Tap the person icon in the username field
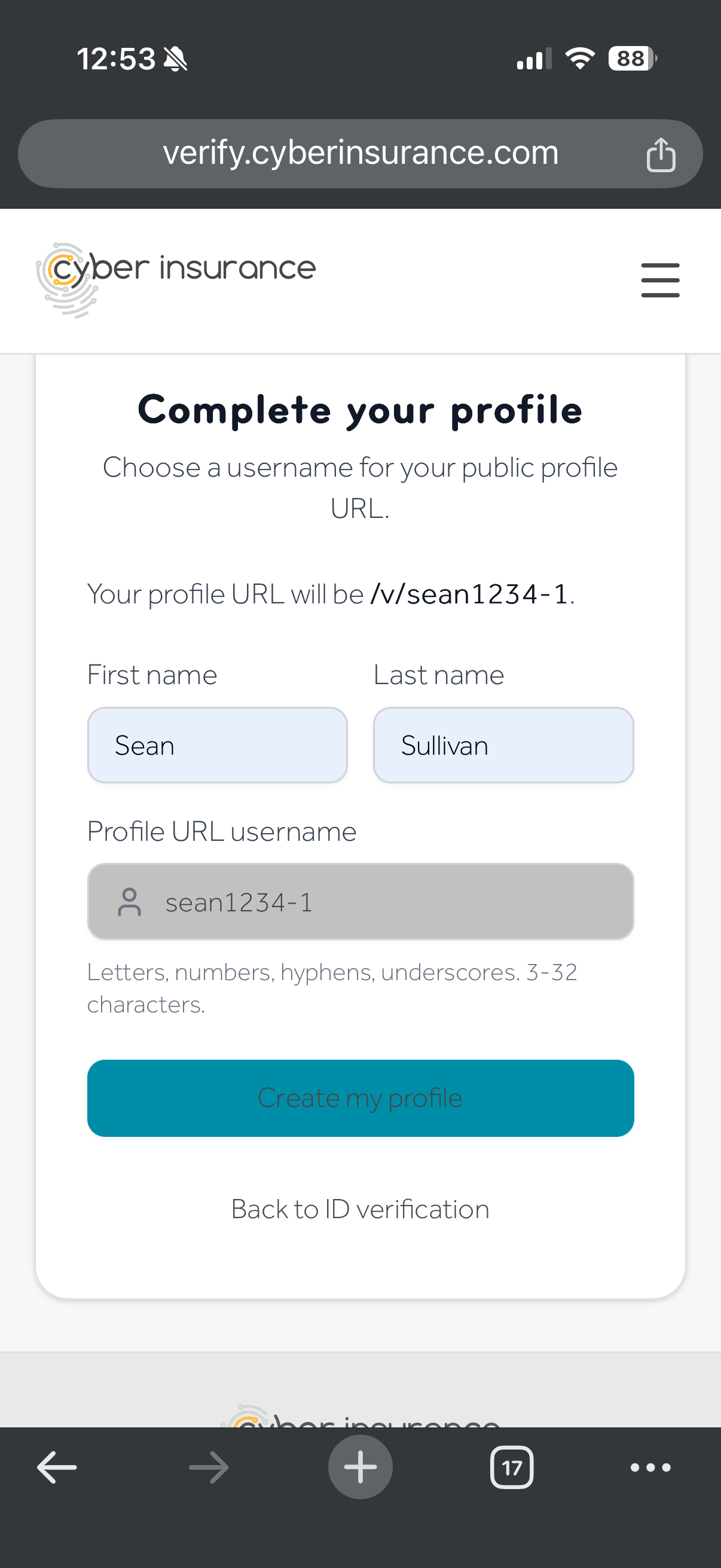This screenshot has width=721, height=1568. 129,902
